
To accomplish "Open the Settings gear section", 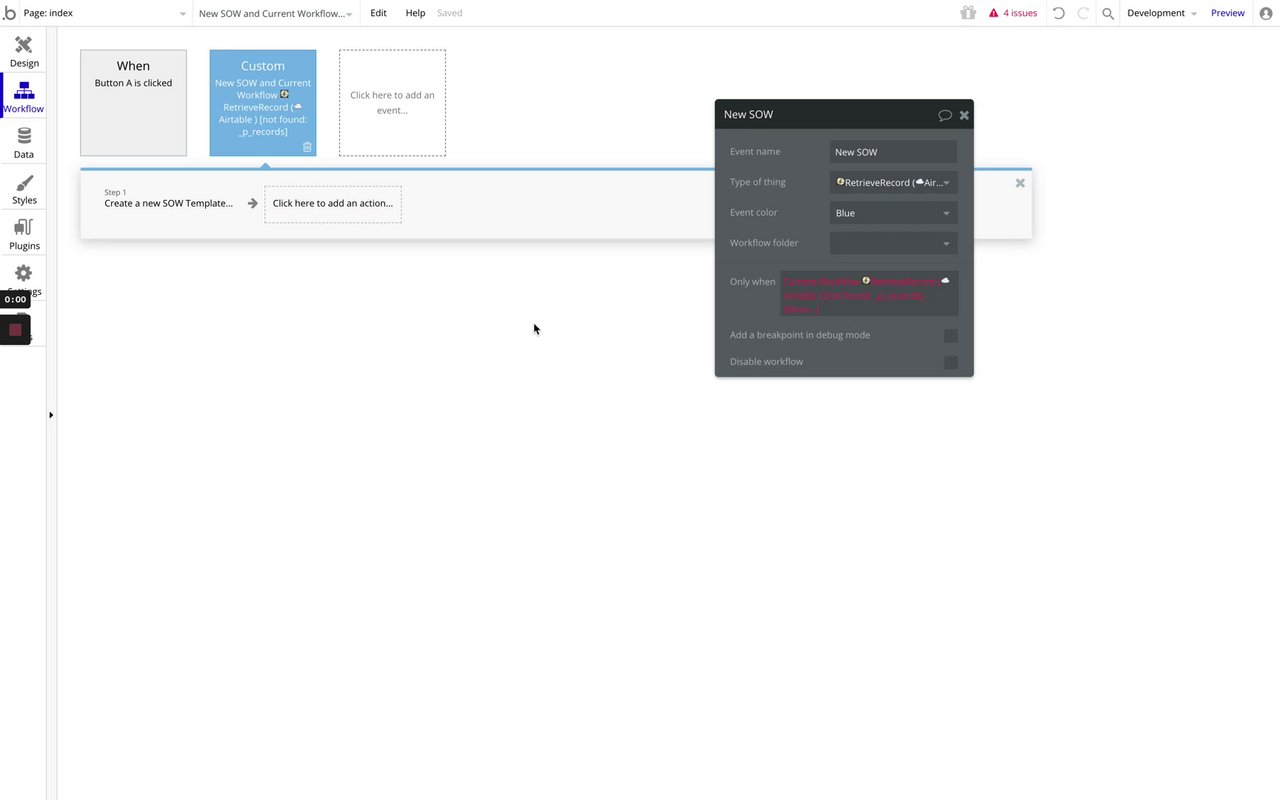I will pos(24,273).
